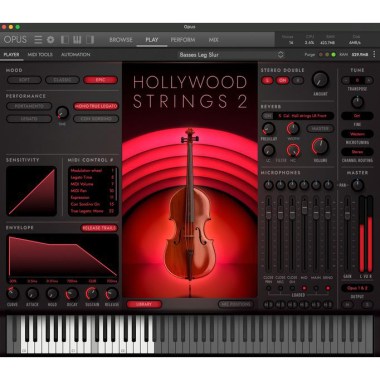Toggle the keyboard panel icon
The width and height of the screenshot is (380, 380).
tap(77, 40)
